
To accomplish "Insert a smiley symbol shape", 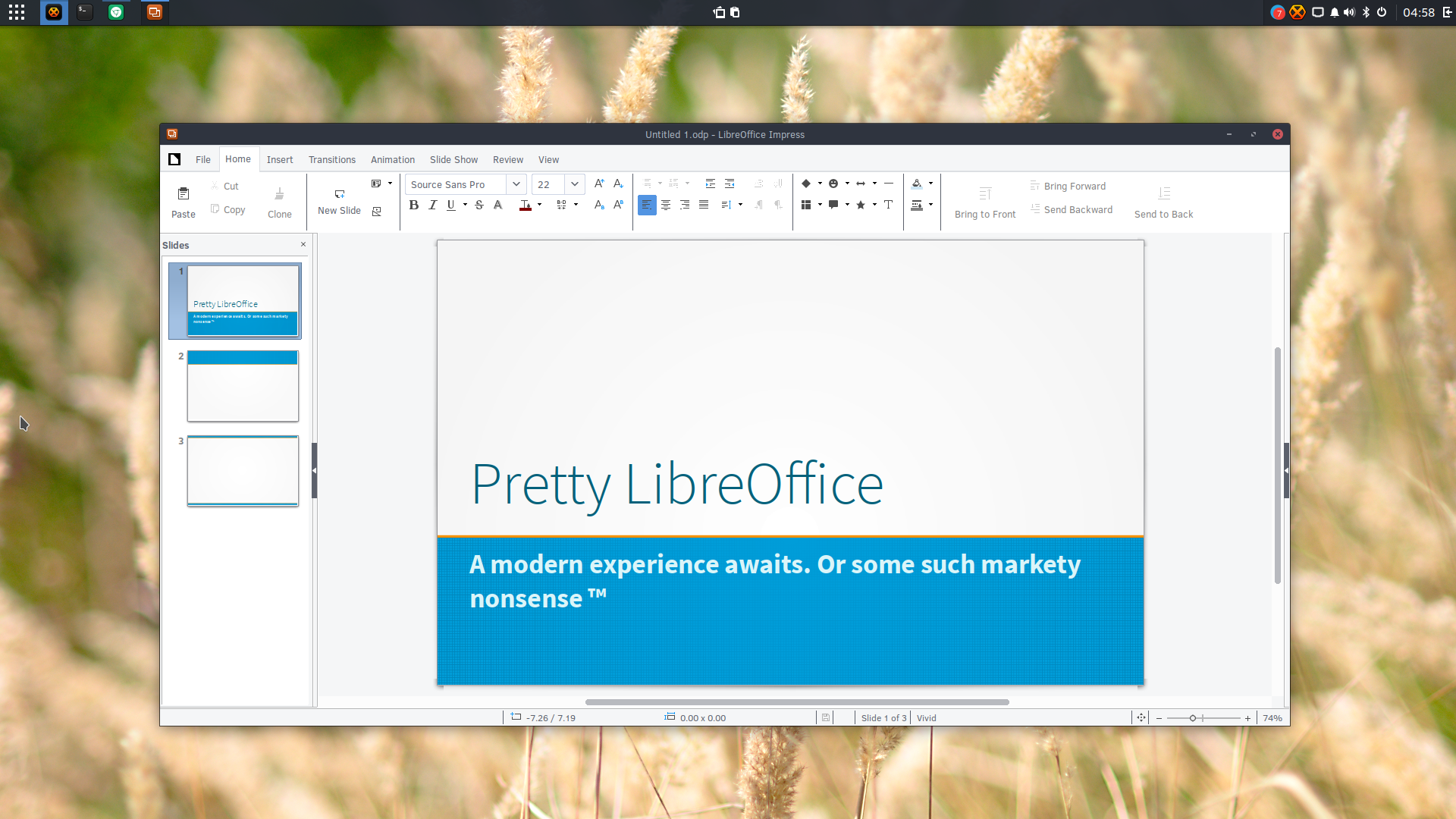I will click(833, 184).
